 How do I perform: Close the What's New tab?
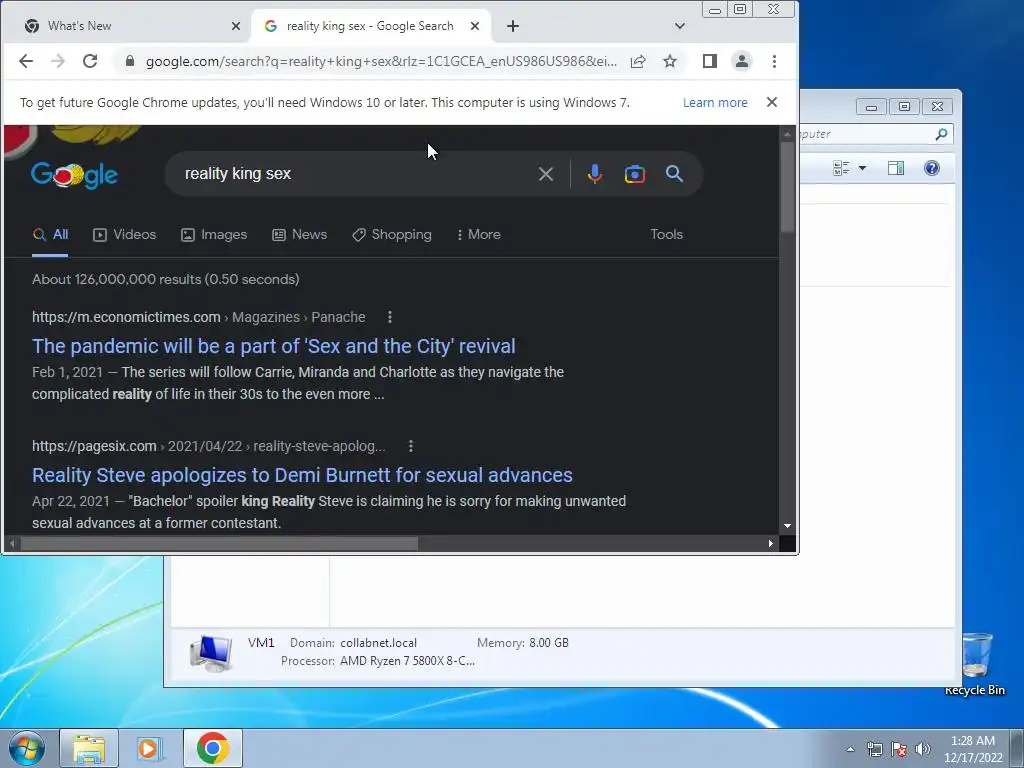pos(236,26)
